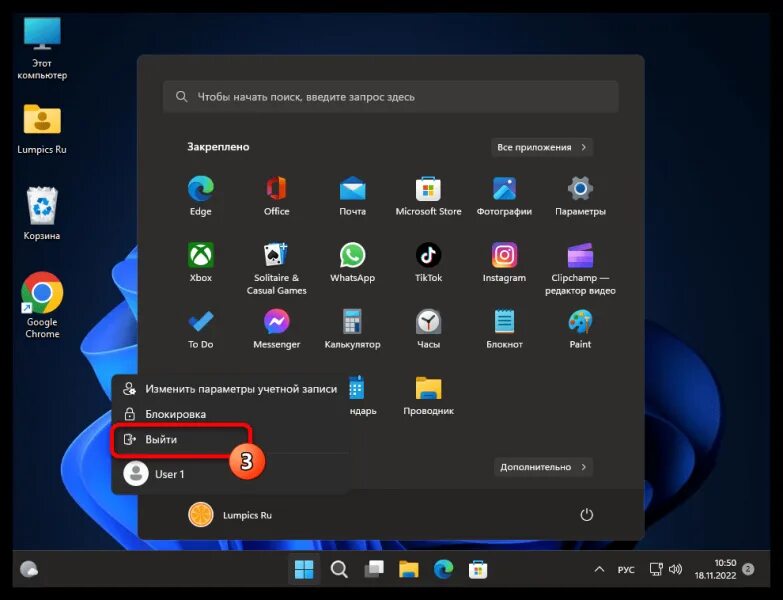Open the Paint app
Image resolution: width=783 pixels, height=600 pixels.
tap(580, 328)
